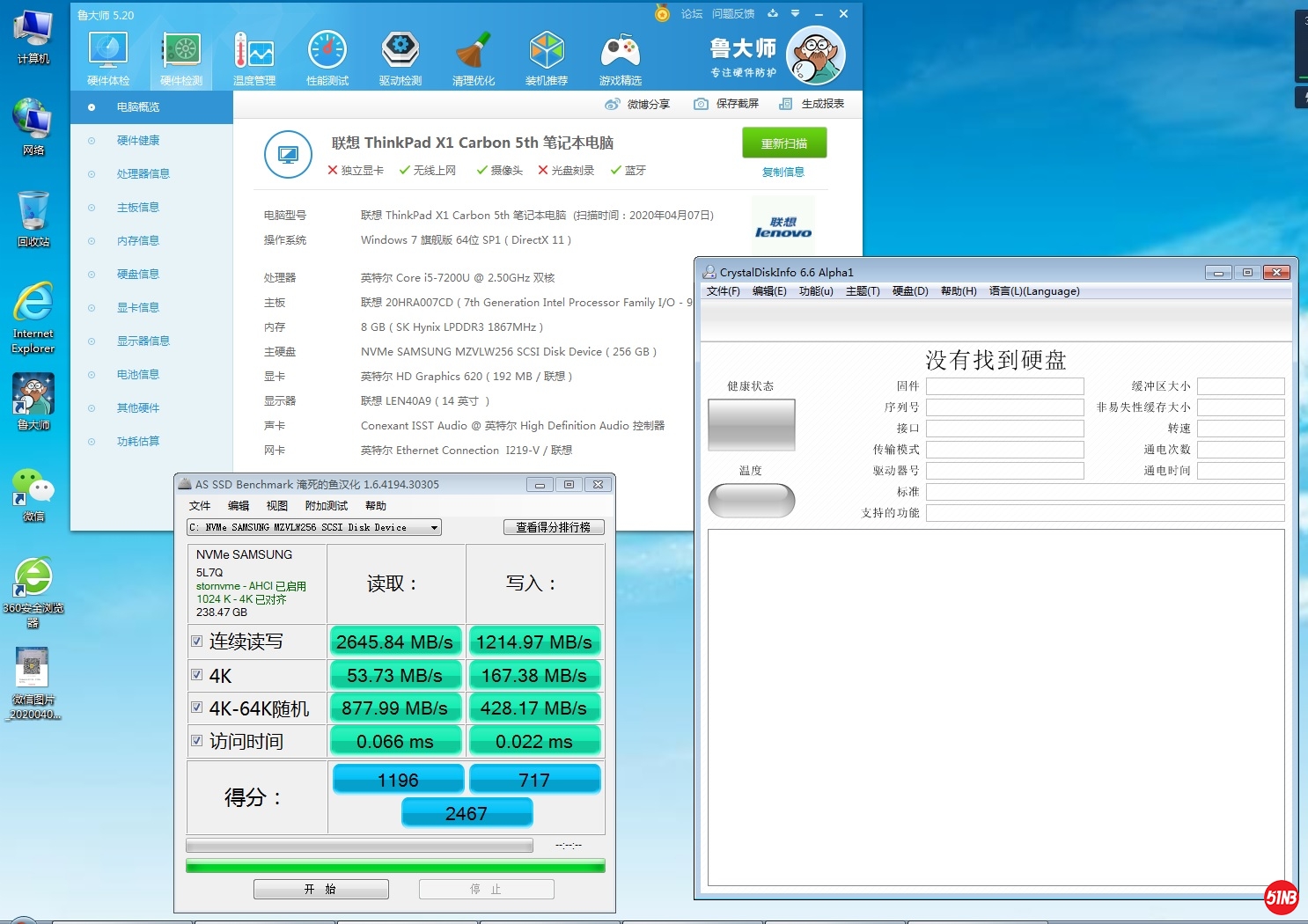The width and height of the screenshot is (1308, 924).
Task: Toggle the 4K-64K随机 checkbox
Action: [197, 708]
